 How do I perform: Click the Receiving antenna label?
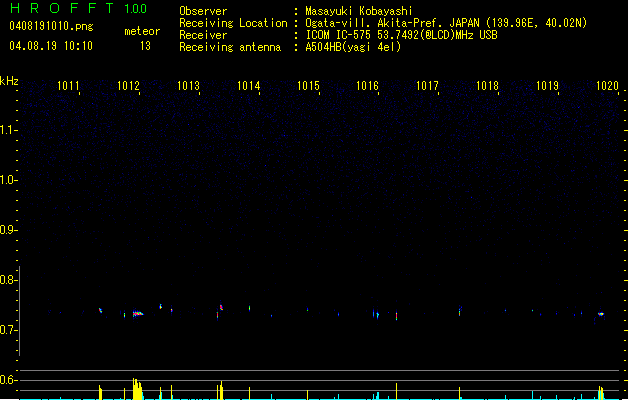[230, 47]
